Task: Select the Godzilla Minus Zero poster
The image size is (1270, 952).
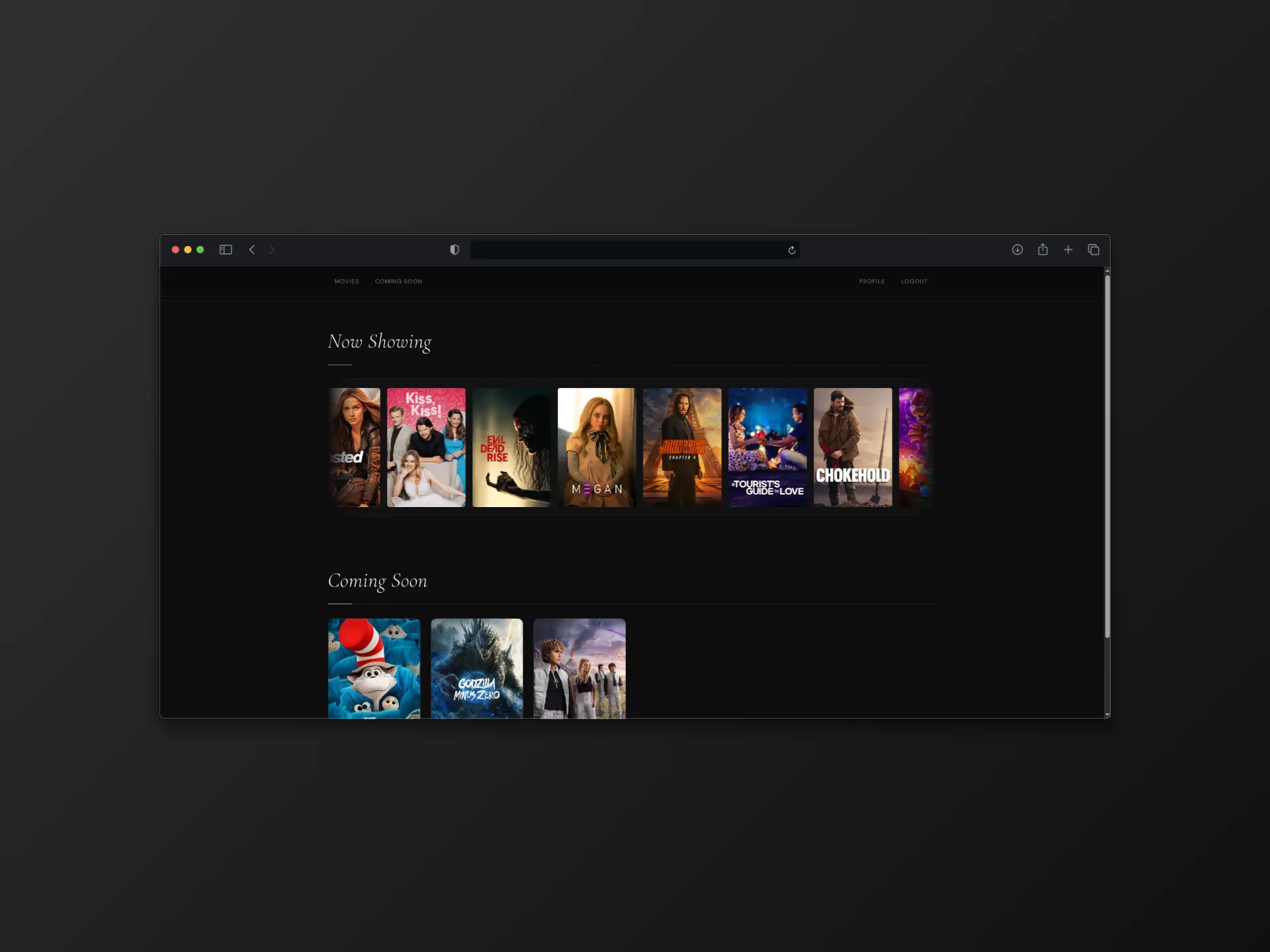Action: (x=477, y=668)
